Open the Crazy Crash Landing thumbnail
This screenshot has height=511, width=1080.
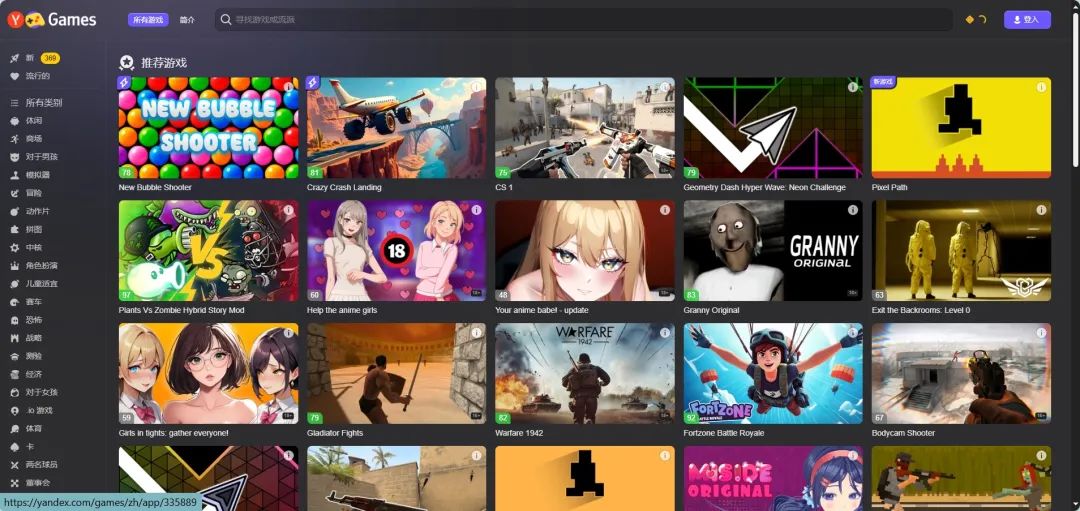click(x=396, y=127)
